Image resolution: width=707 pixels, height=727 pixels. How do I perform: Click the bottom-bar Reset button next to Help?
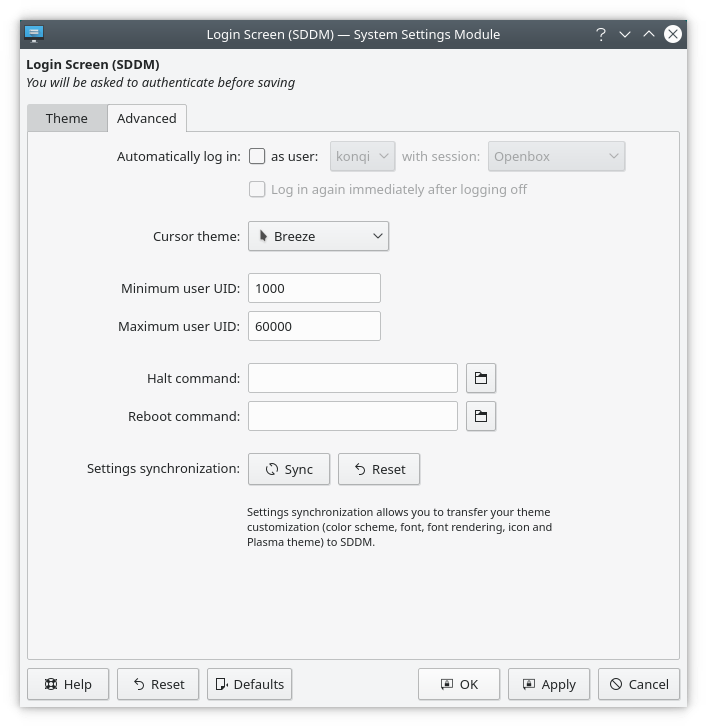click(x=158, y=684)
